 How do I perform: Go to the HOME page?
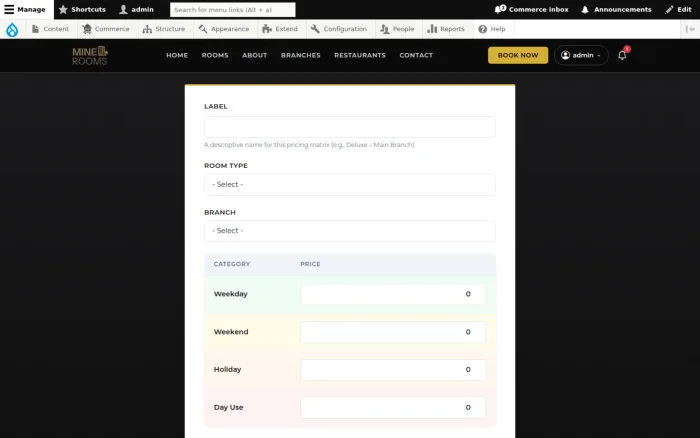coord(177,55)
